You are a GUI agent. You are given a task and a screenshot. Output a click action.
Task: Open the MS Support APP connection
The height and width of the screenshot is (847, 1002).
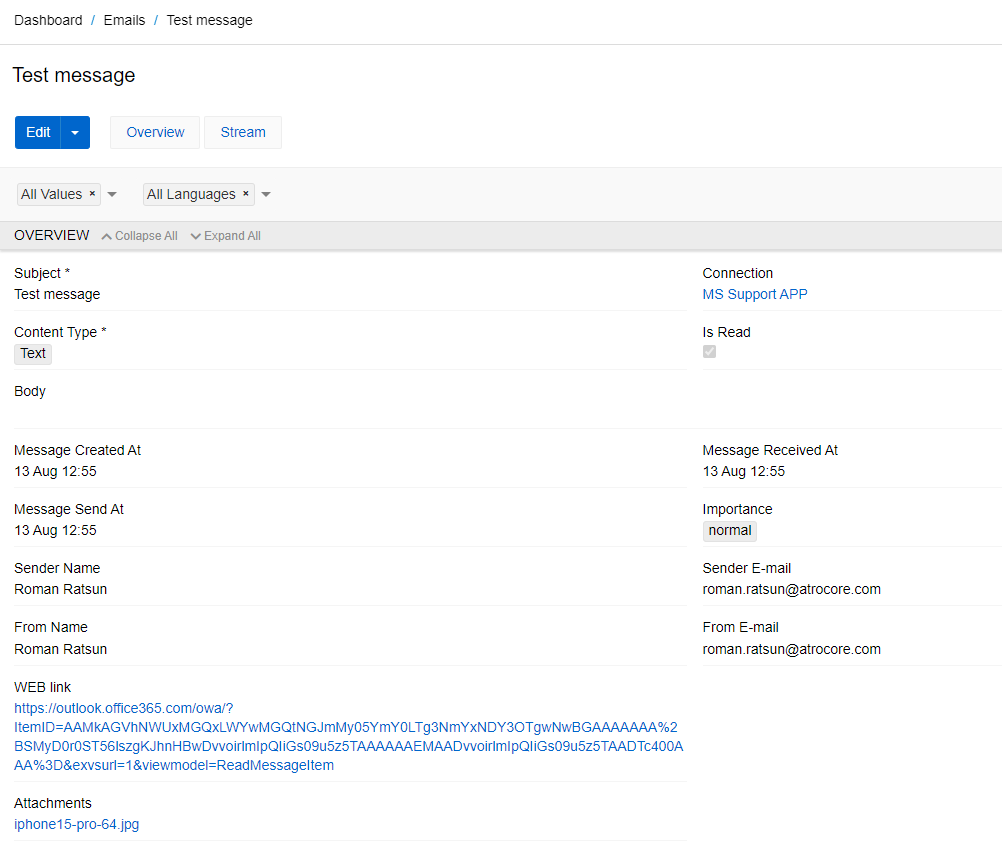(x=755, y=294)
